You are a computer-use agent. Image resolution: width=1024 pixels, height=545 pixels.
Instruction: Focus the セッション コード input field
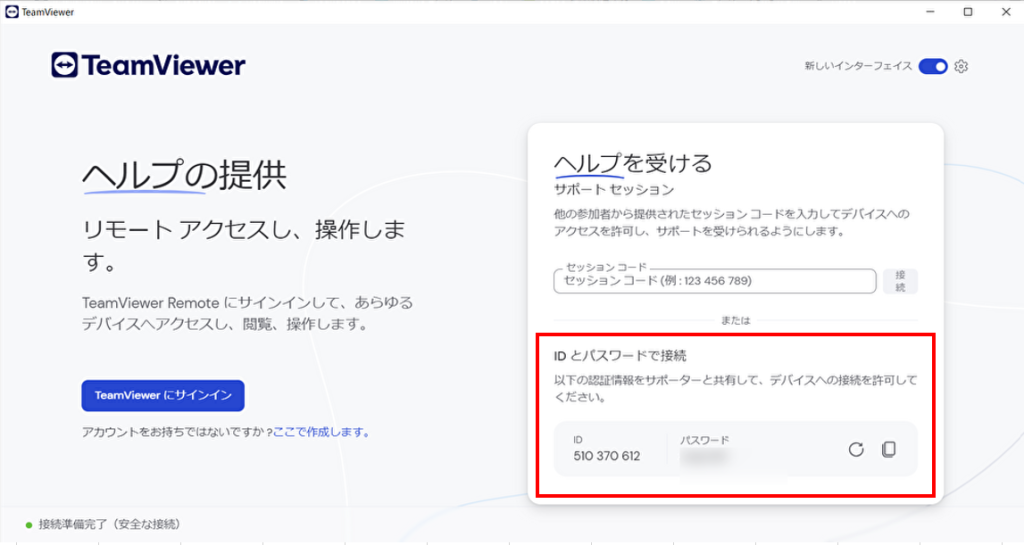(714, 281)
